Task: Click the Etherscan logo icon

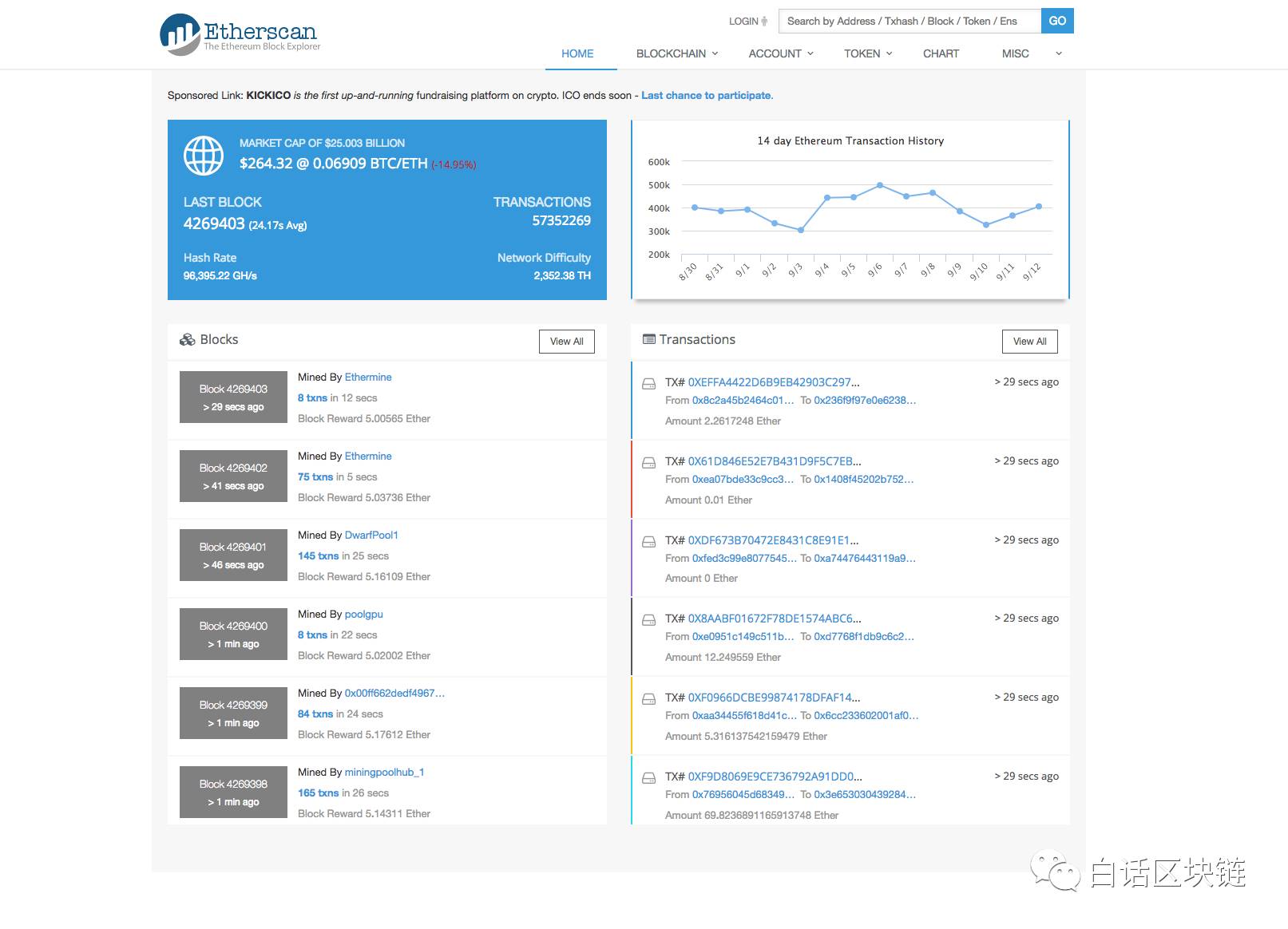Action: pos(180,34)
